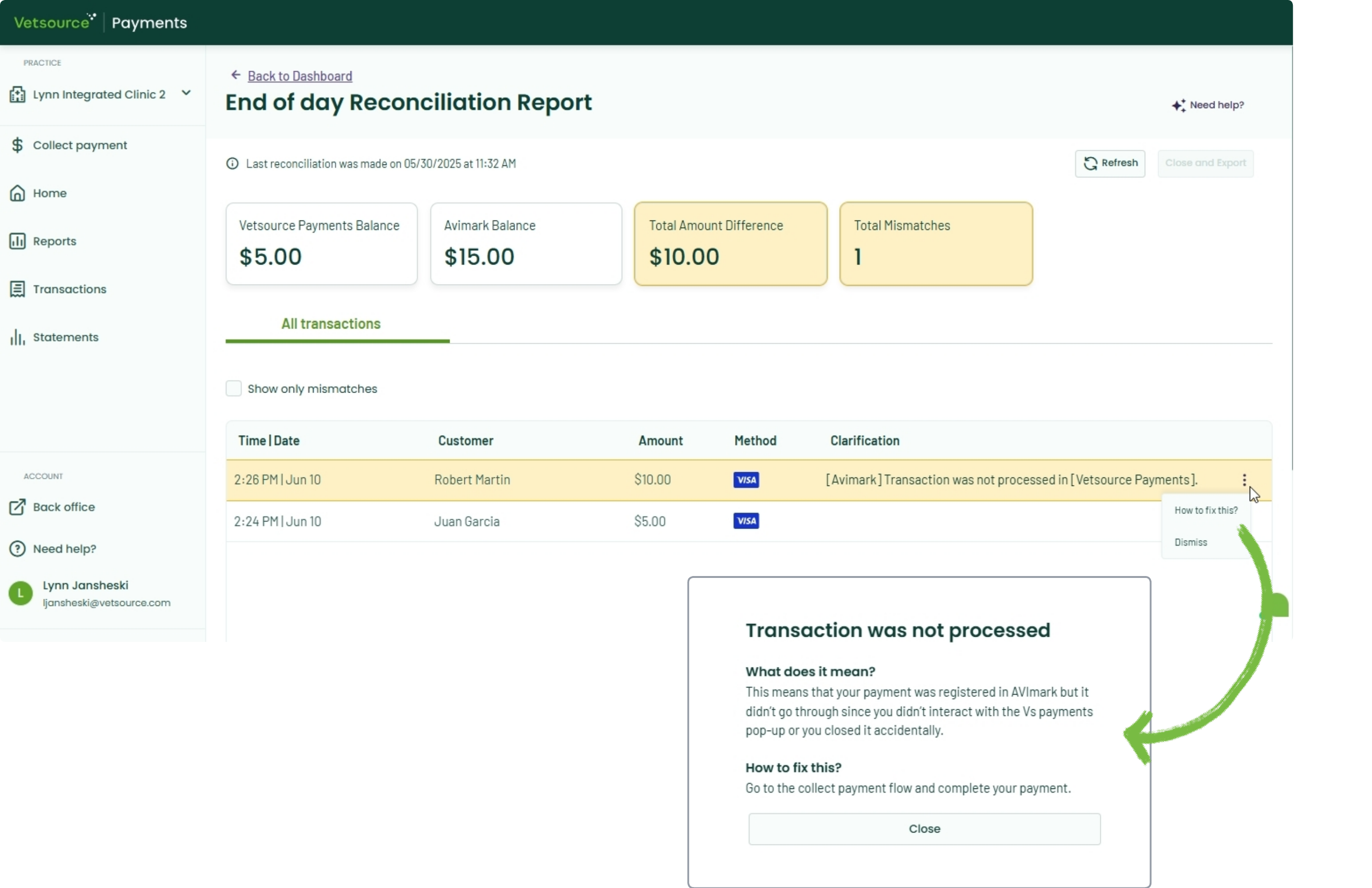Click top-right Need help? button

coord(1208,105)
